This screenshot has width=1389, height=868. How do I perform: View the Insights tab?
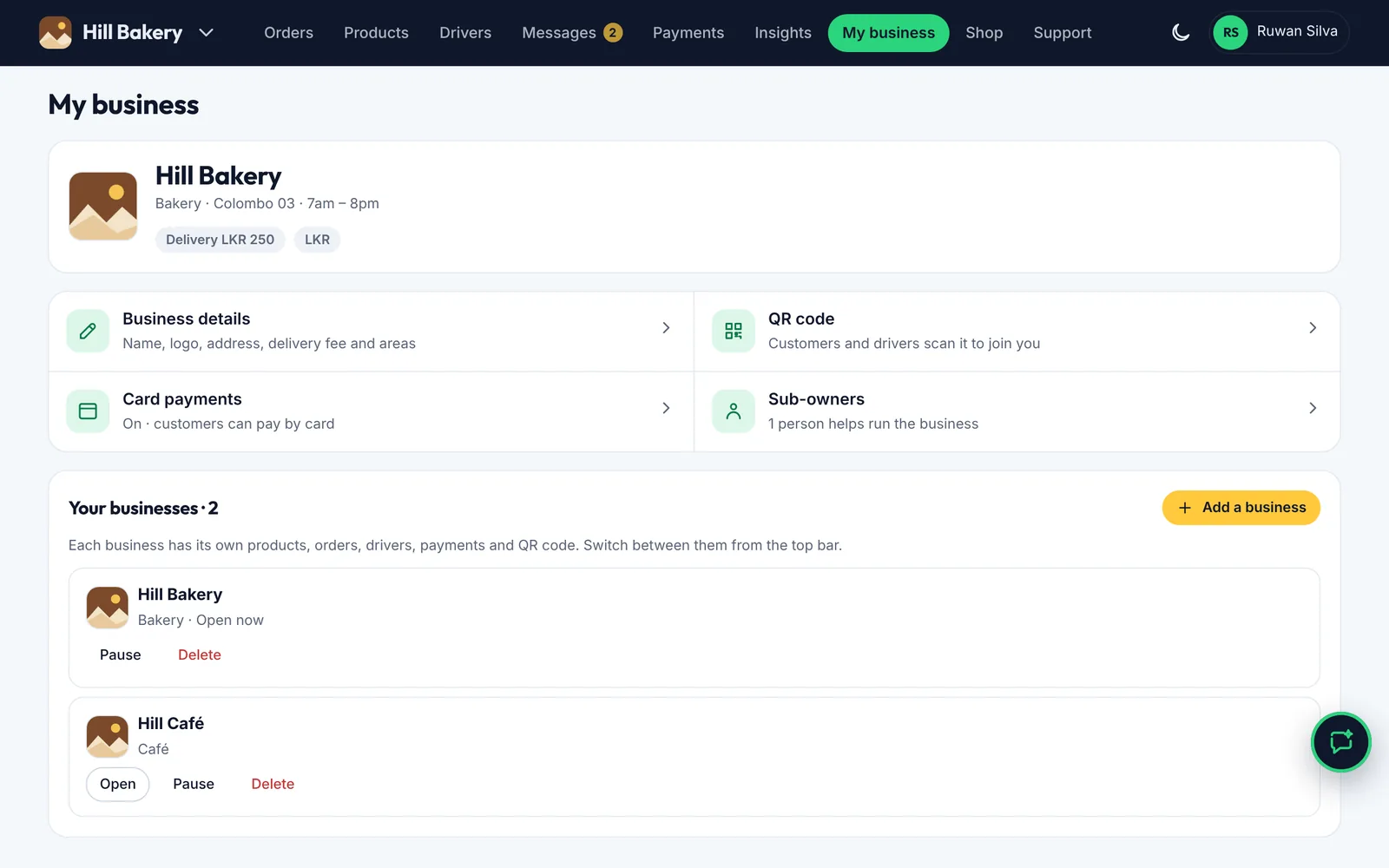pos(783,33)
